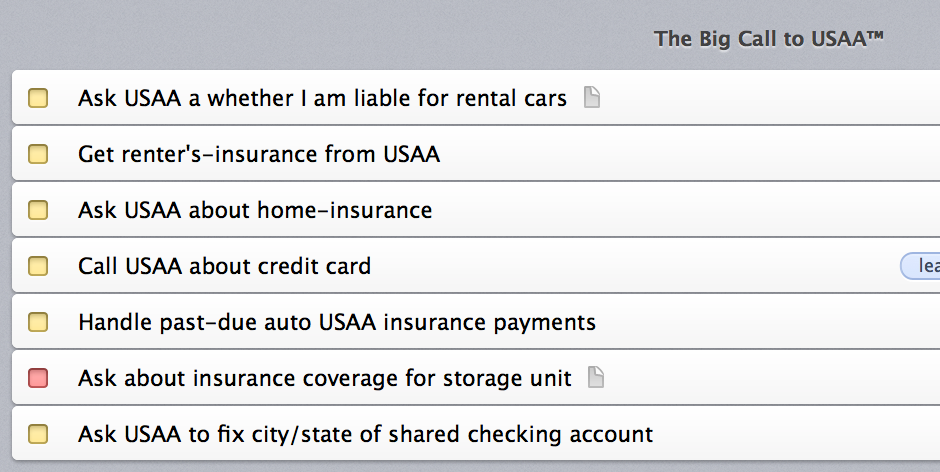Select the 'Get renter's-insurance from USAA' to-do
The image size is (940, 472).
point(476,154)
